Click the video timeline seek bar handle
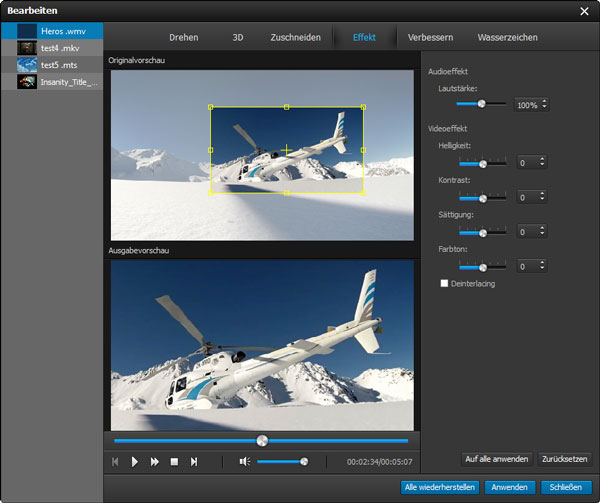 pos(262,440)
